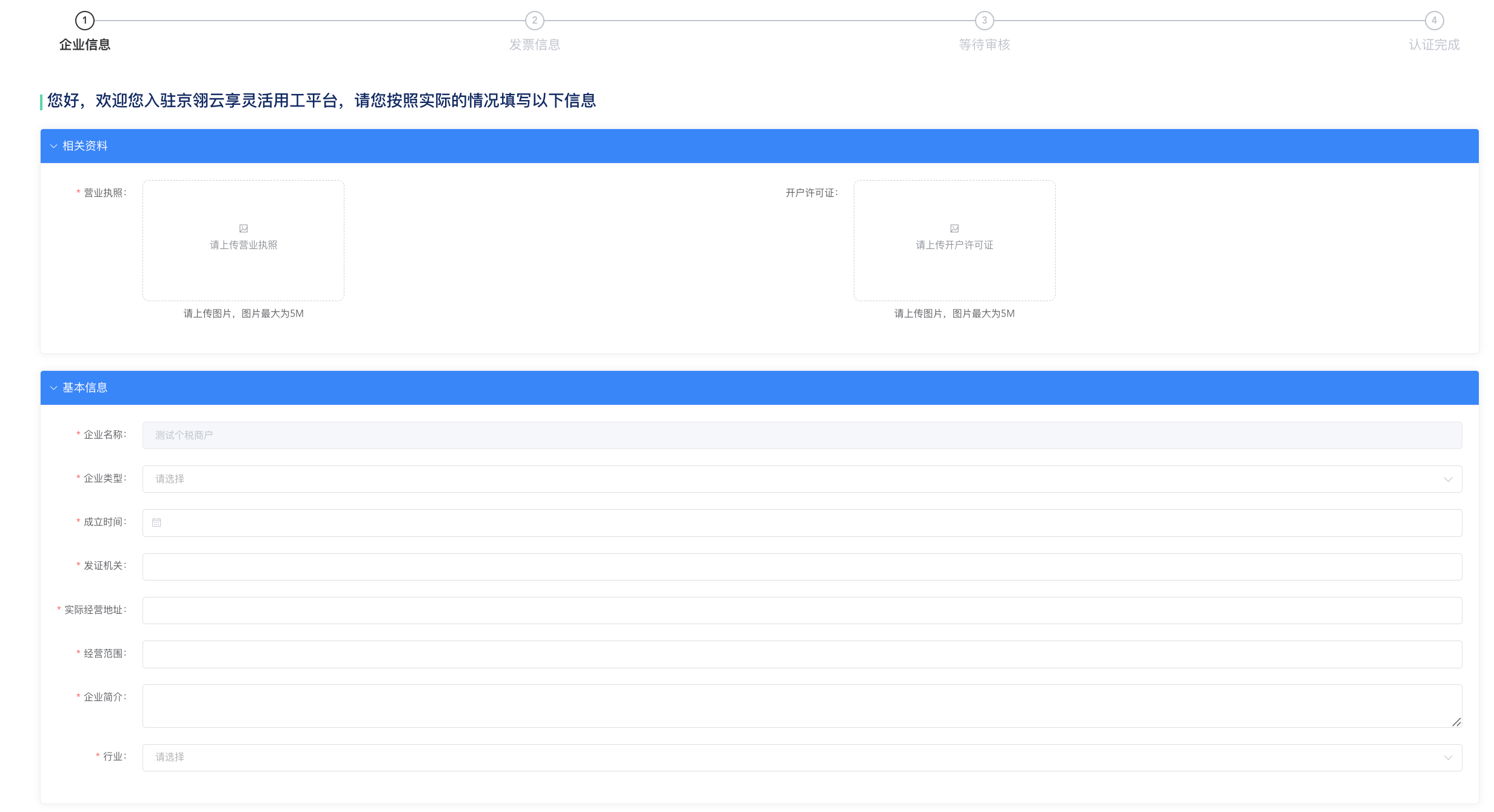Open the 企业类型 dropdown
Viewport: 1494px width, 812px height.
point(802,479)
